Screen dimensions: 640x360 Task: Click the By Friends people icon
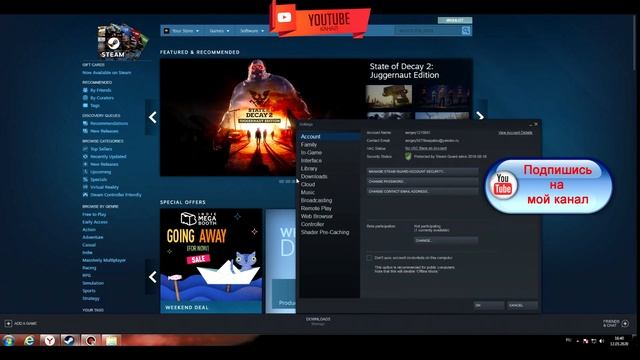85,90
